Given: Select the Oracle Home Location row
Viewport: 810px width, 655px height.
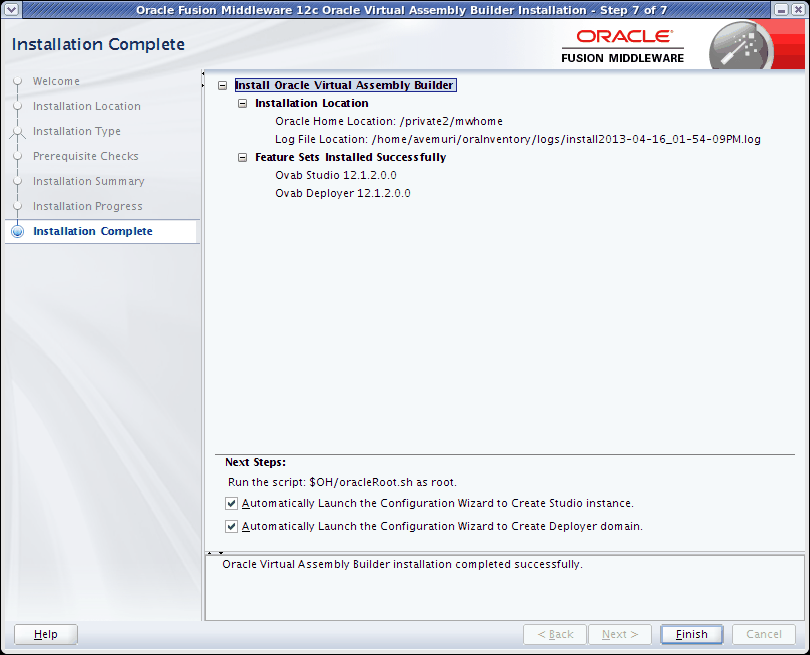Looking at the screenshot, I should click(x=389, y=121).
